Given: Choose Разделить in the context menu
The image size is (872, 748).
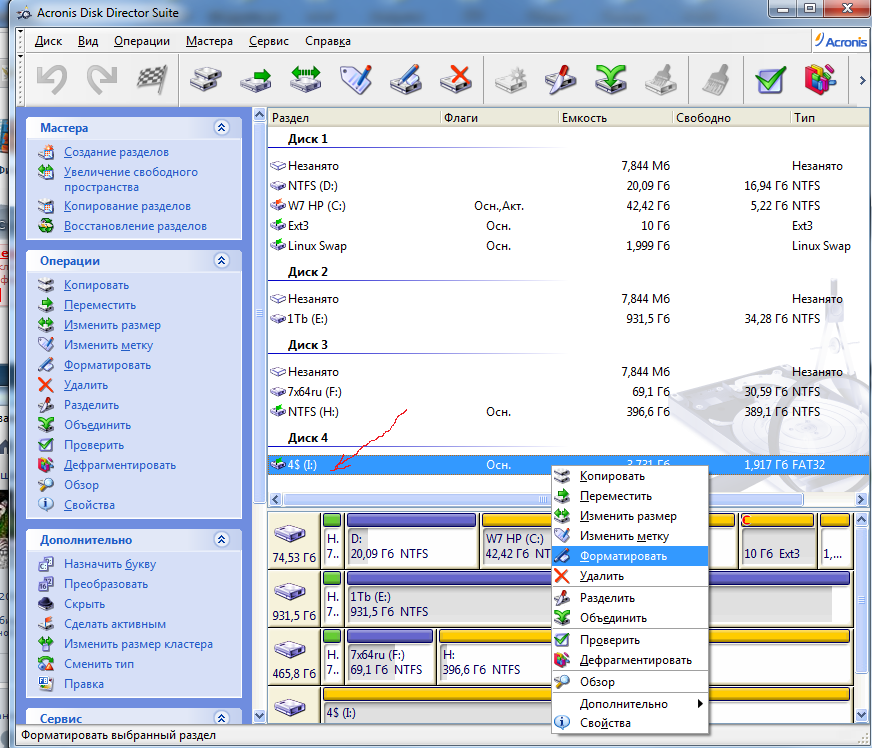Looking at the screenshot, I should [x=630, y=598].
